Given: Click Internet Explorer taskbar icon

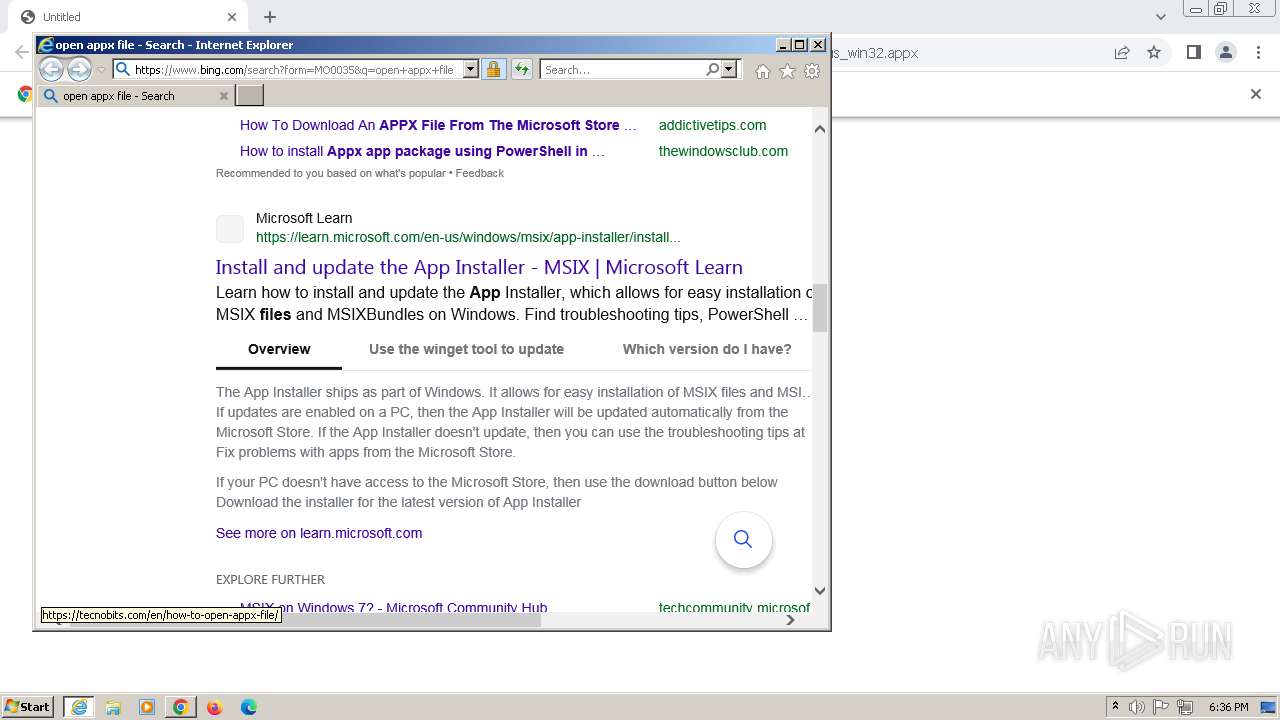Looking at the screenshot, I should click(79, 707).
